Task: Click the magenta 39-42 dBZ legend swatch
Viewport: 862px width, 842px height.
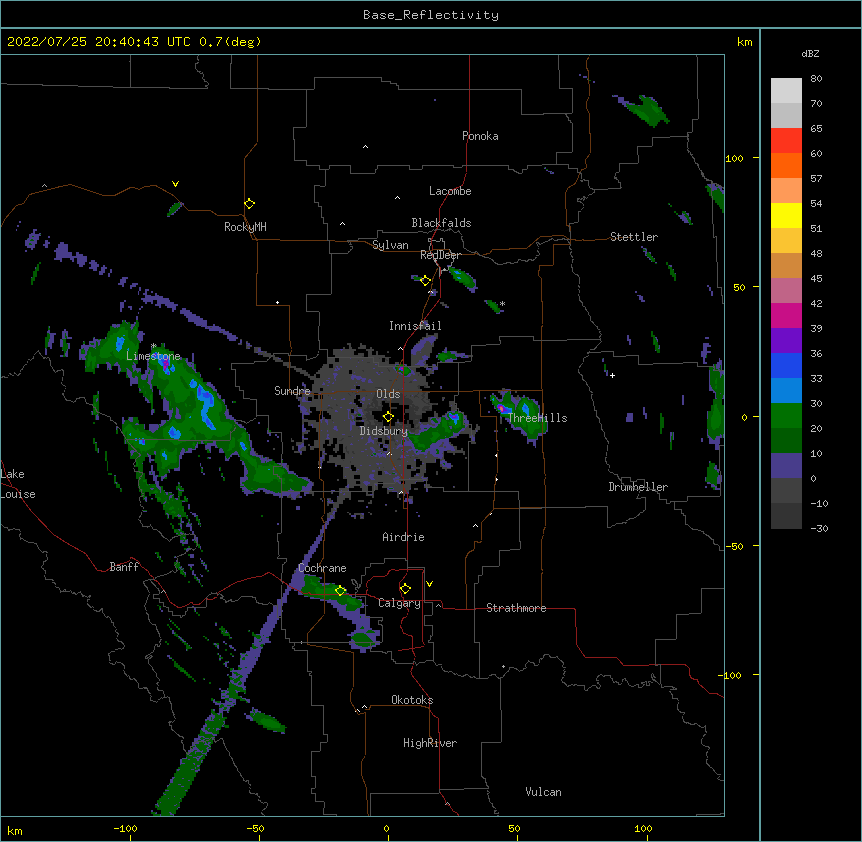Action: [x=786, y=315]
